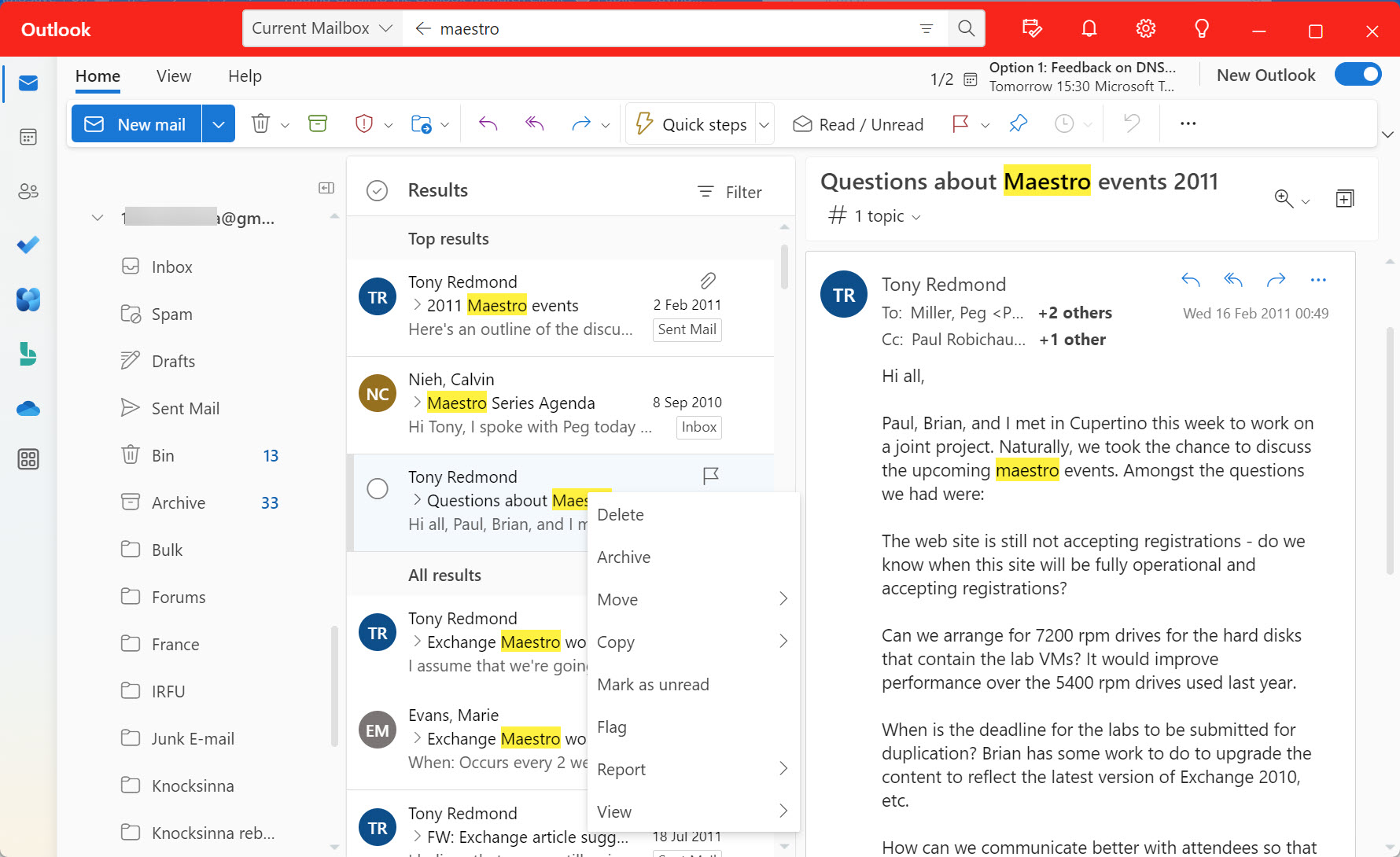The image size is (1400, 857).
Task: Open the Tips lightbulb icon
Action: point(1202,29)
